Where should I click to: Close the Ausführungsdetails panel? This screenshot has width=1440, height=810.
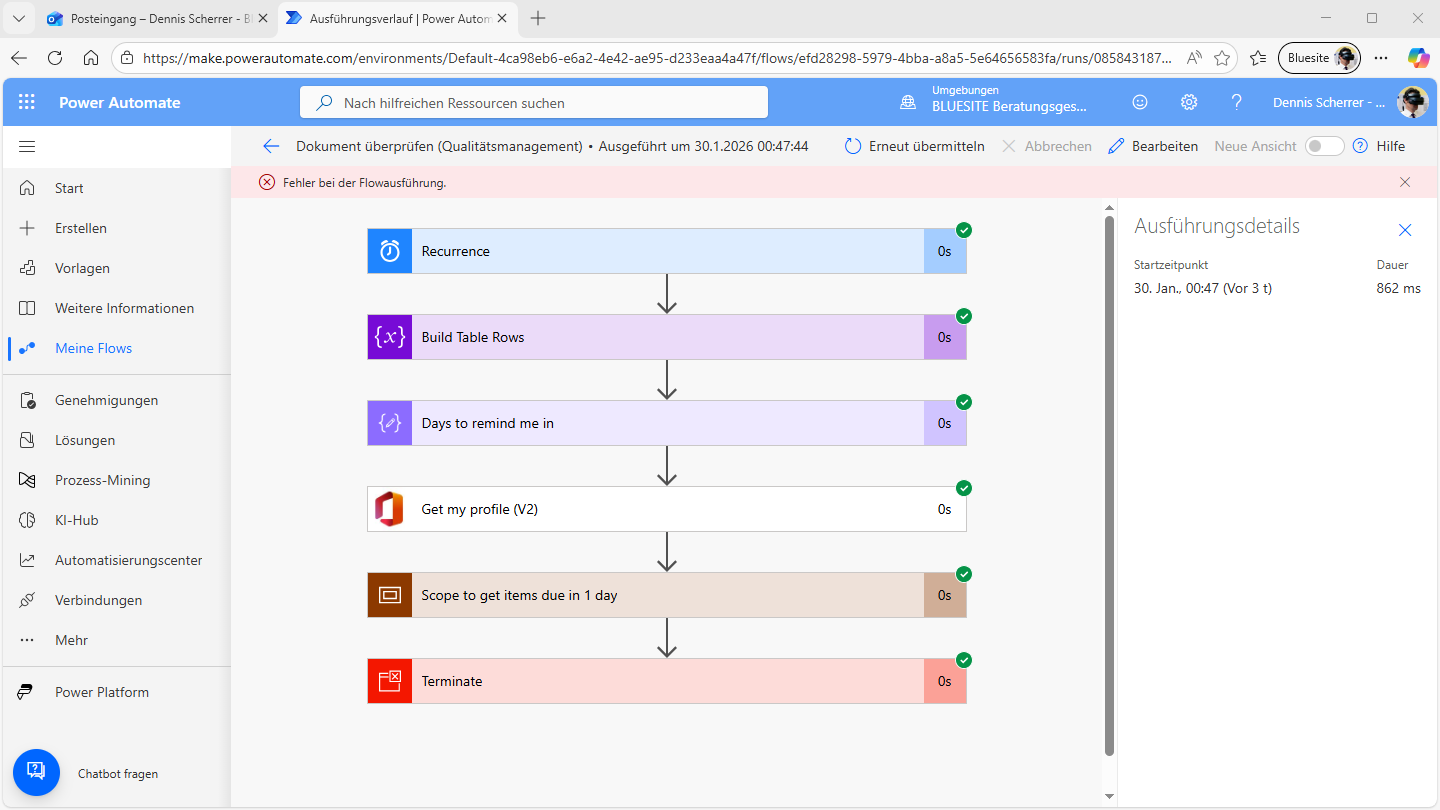pos(1404,230)
